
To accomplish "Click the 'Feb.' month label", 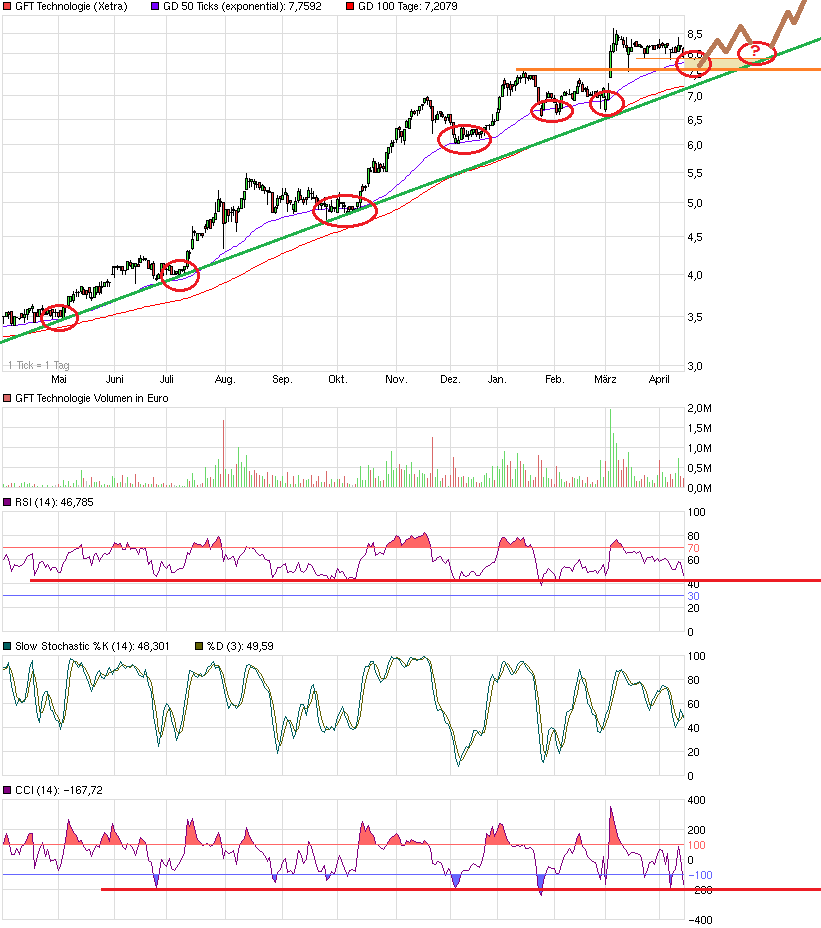I will pos(555,379).
